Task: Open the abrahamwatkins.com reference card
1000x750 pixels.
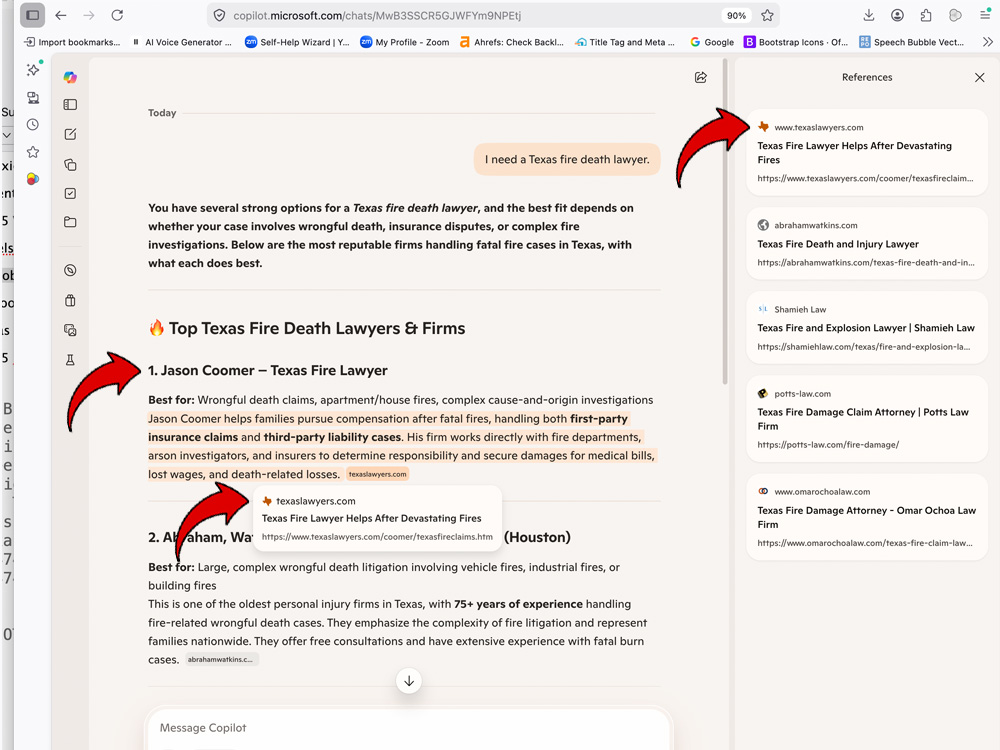Action: pos(867,244)
